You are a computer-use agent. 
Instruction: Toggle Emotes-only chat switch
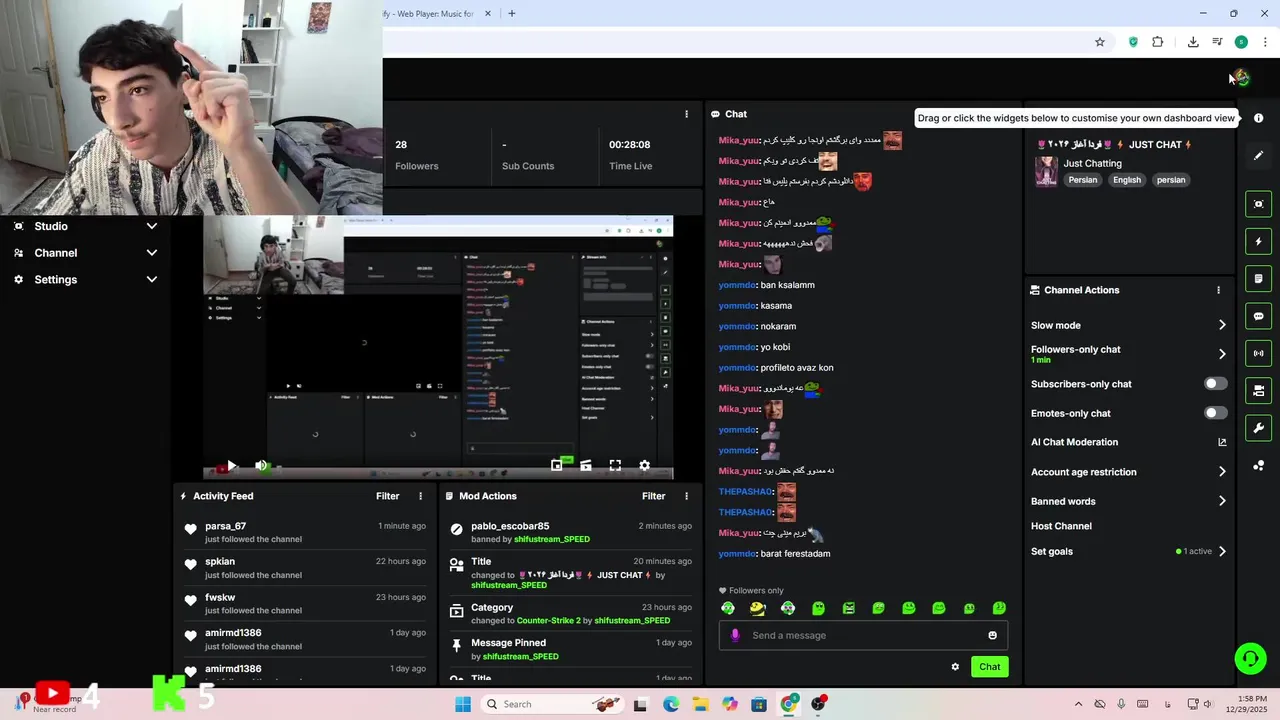(1215, 413)
